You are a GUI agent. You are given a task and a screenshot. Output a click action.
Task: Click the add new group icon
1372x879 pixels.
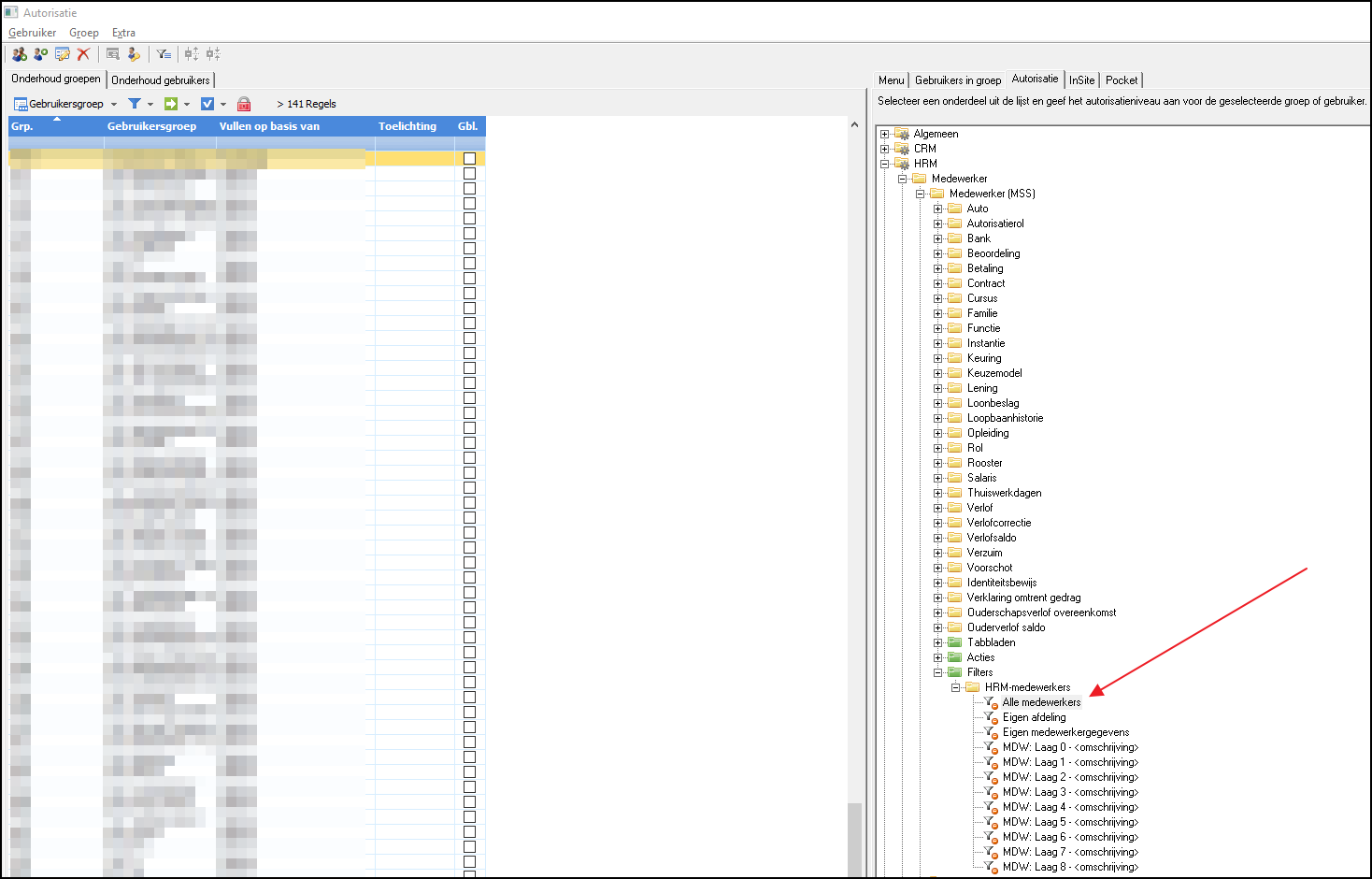point(19,54)
